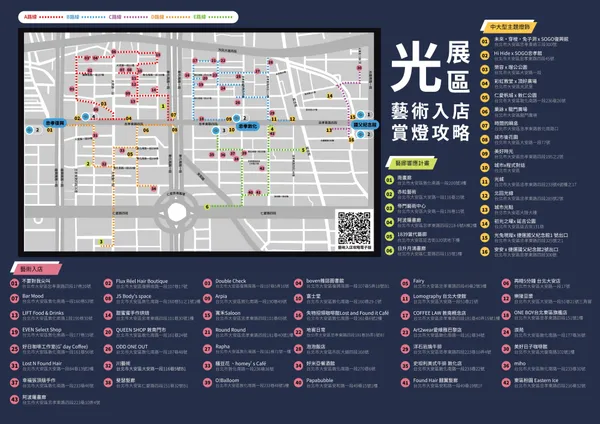600x424 pixels.
Task: Click the 忠孝復興 station label on the map
Action: point(55,123)
